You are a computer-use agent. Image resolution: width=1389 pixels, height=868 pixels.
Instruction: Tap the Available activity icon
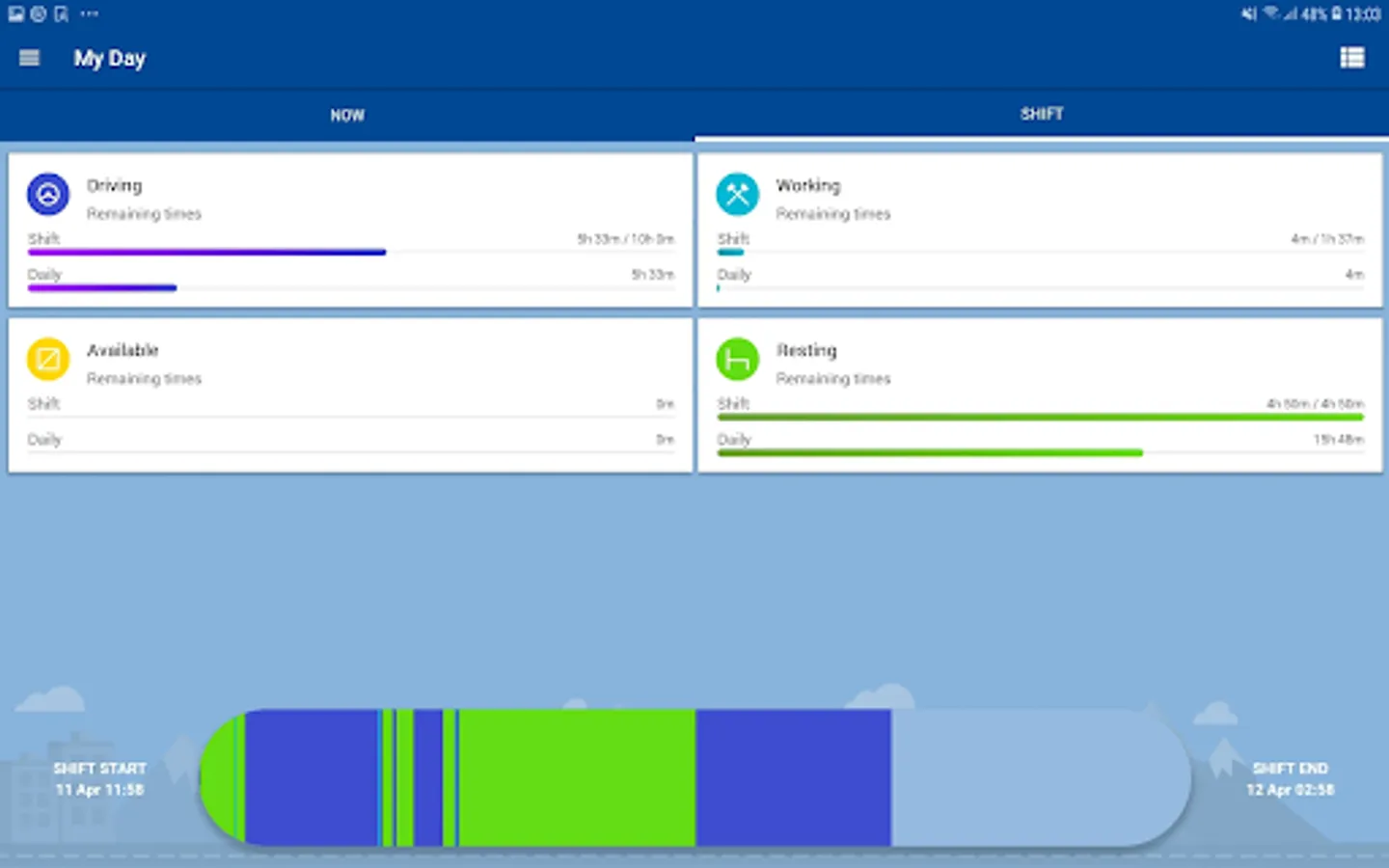[x=47, y=359]
